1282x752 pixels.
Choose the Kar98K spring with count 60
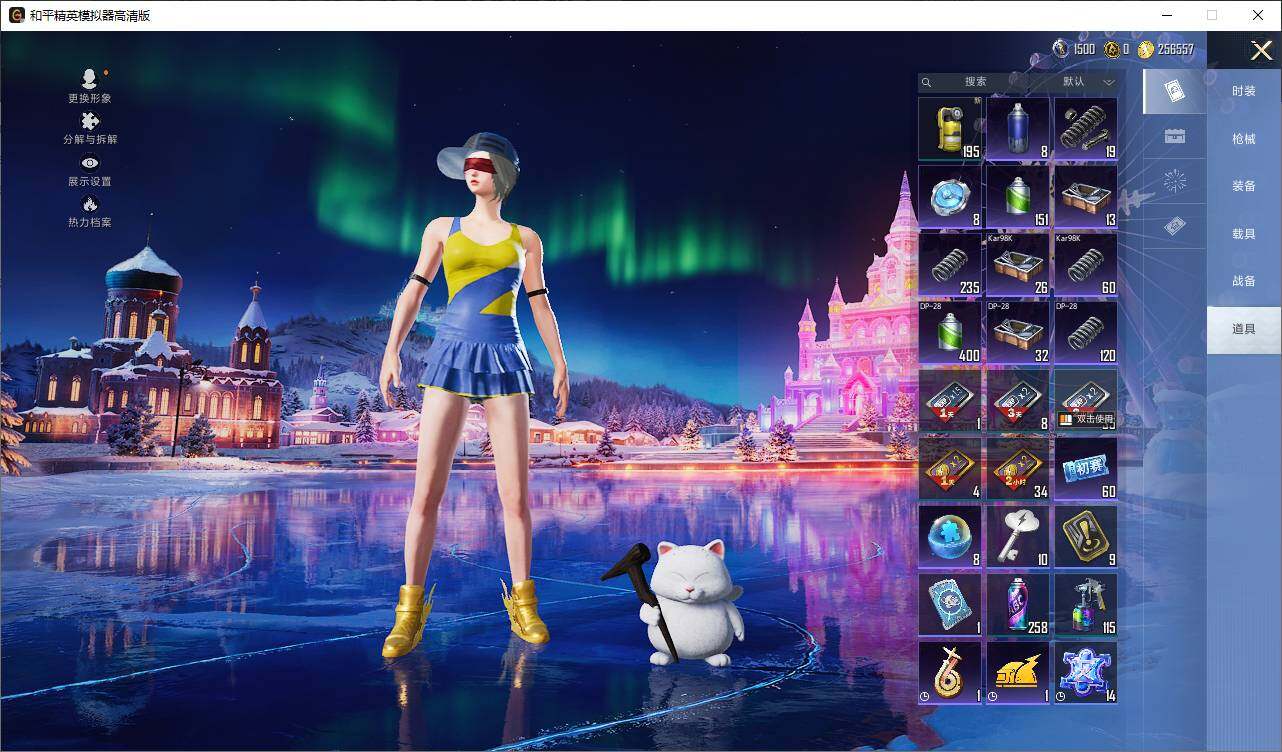click(1086, 264)
